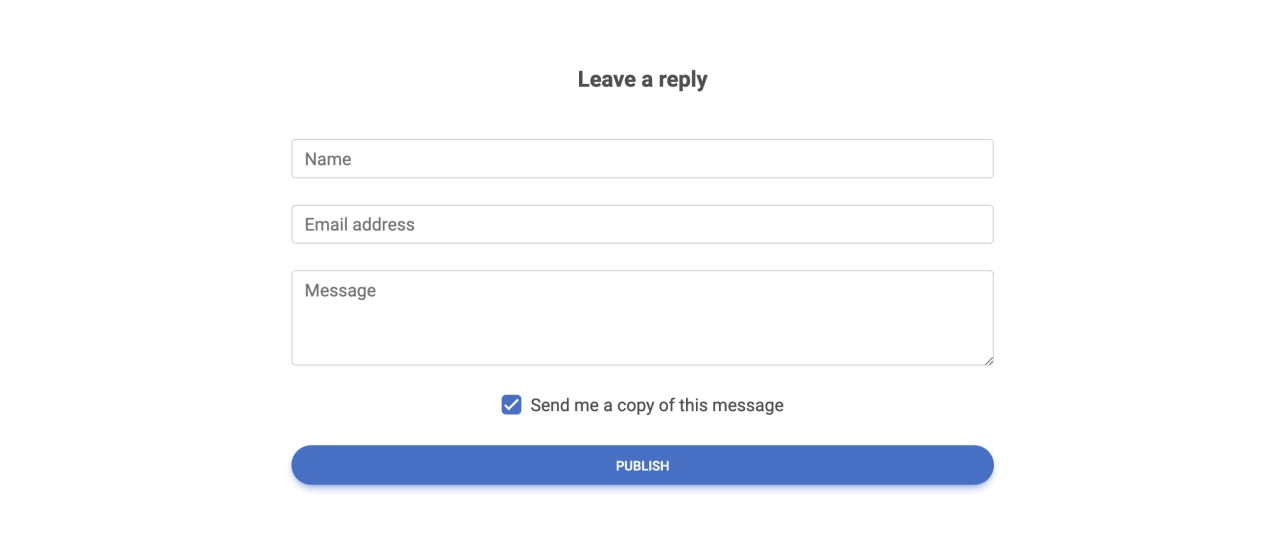Toggle the blue checkmark box
The image size is (1280, 560).
click(511, 405)
